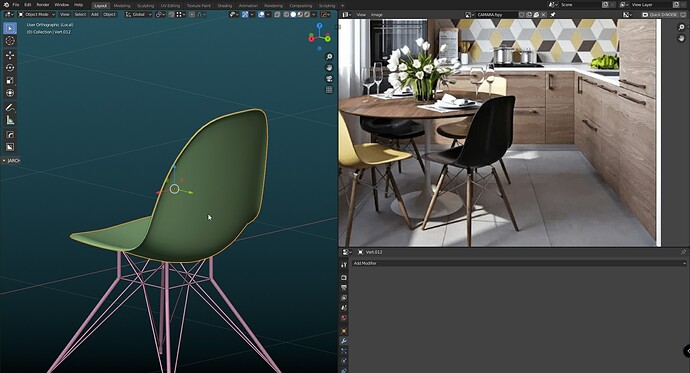Open the Global transform orientation dropdown
The height and width of the screenshot is (373, 690).
(138, 15)
